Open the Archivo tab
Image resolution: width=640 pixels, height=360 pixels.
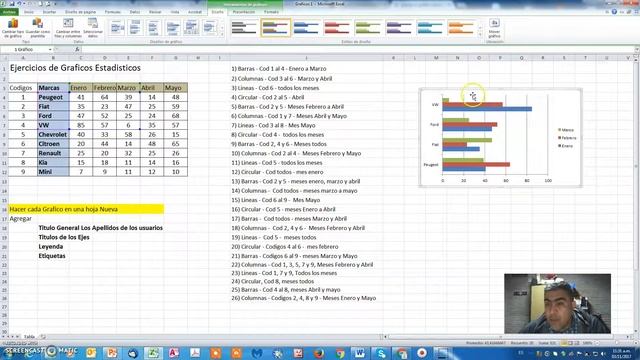click(x=9, y=12)
